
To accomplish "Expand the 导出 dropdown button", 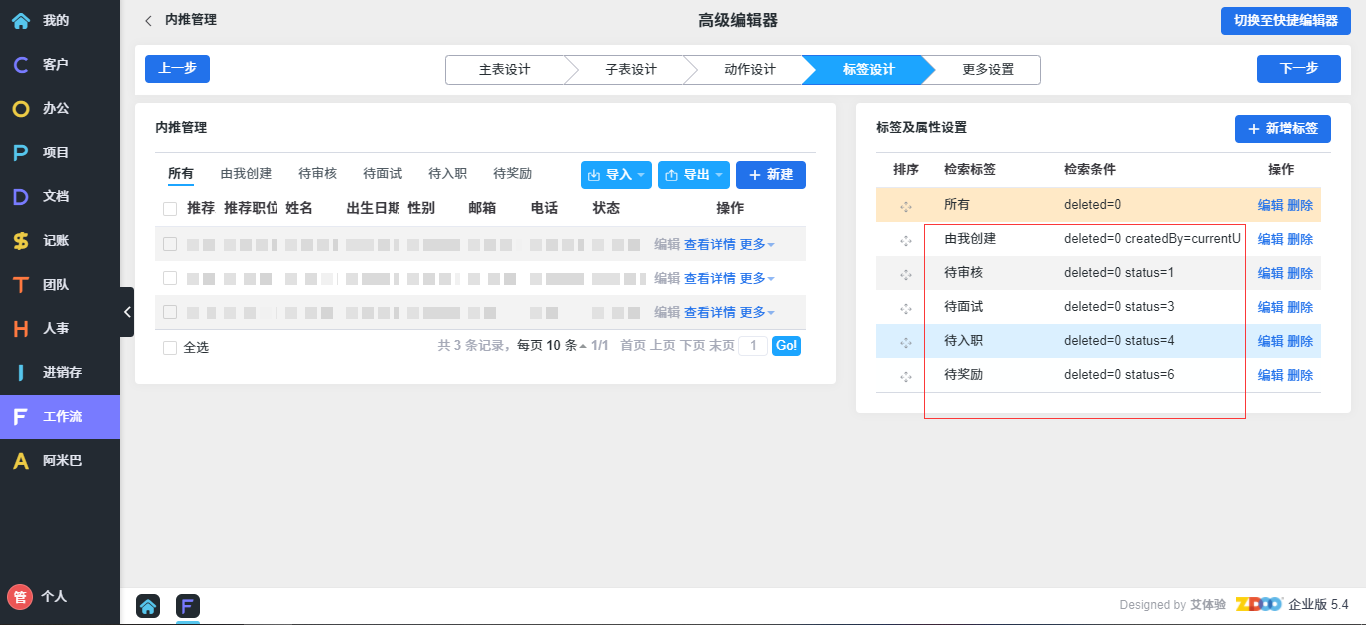I will point(693,175).
